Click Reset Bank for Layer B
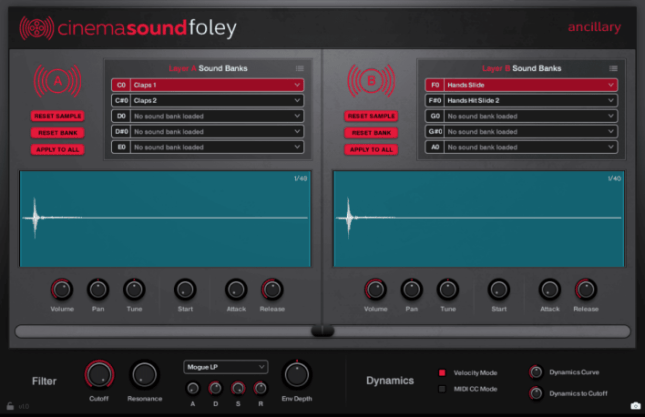645x417 pixels. tap(371, 133)
